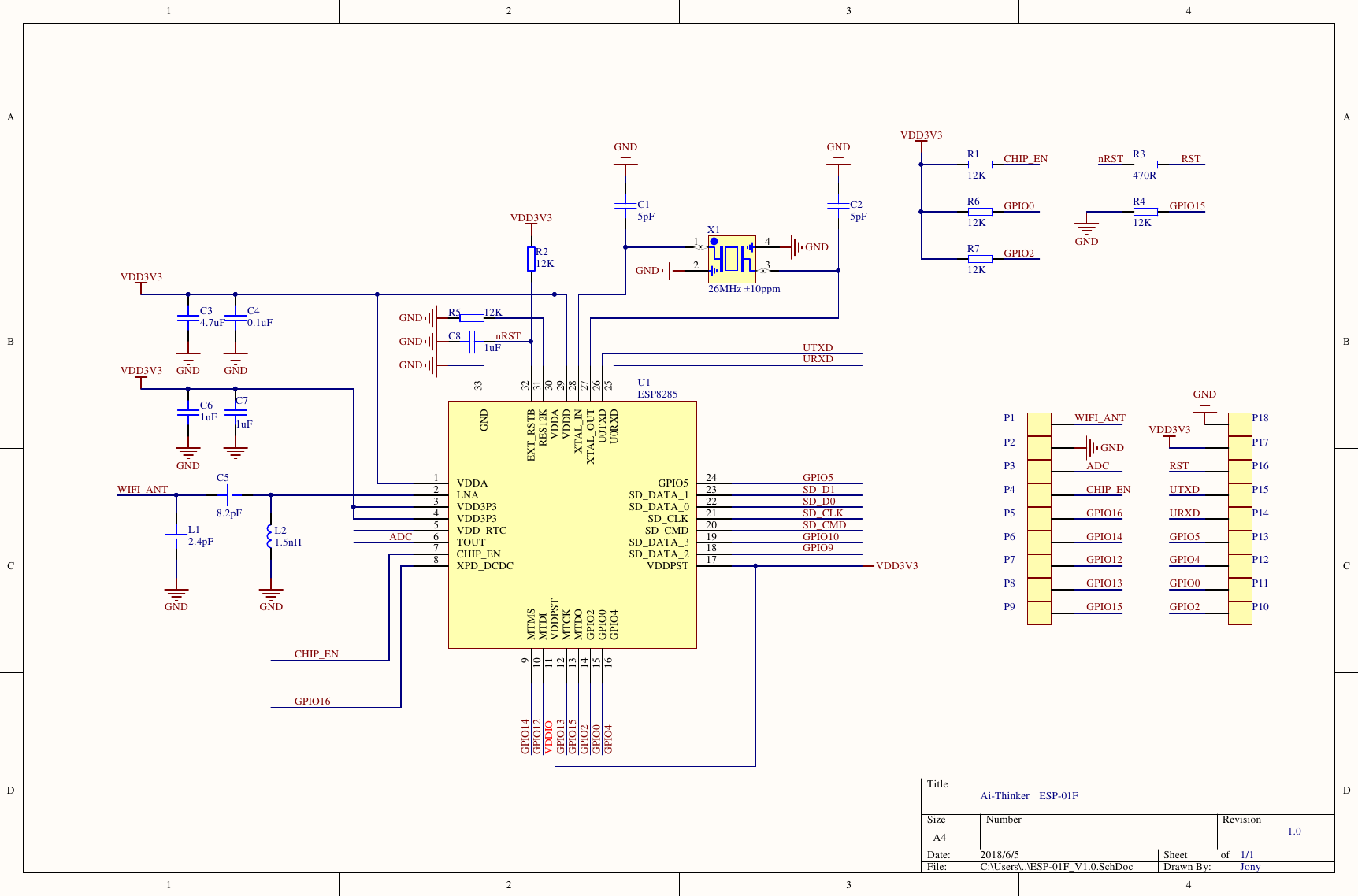Click the "SD_D1" net label
Viewport: 1358px width, 896px height.
[818, 490]
